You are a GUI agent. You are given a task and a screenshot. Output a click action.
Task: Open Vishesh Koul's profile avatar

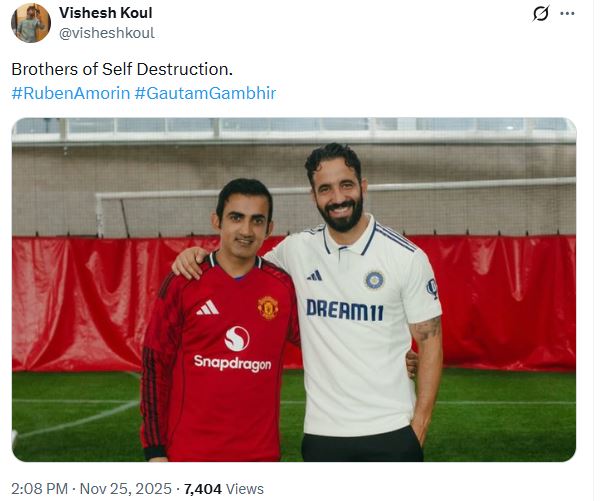tap(30, 24)
